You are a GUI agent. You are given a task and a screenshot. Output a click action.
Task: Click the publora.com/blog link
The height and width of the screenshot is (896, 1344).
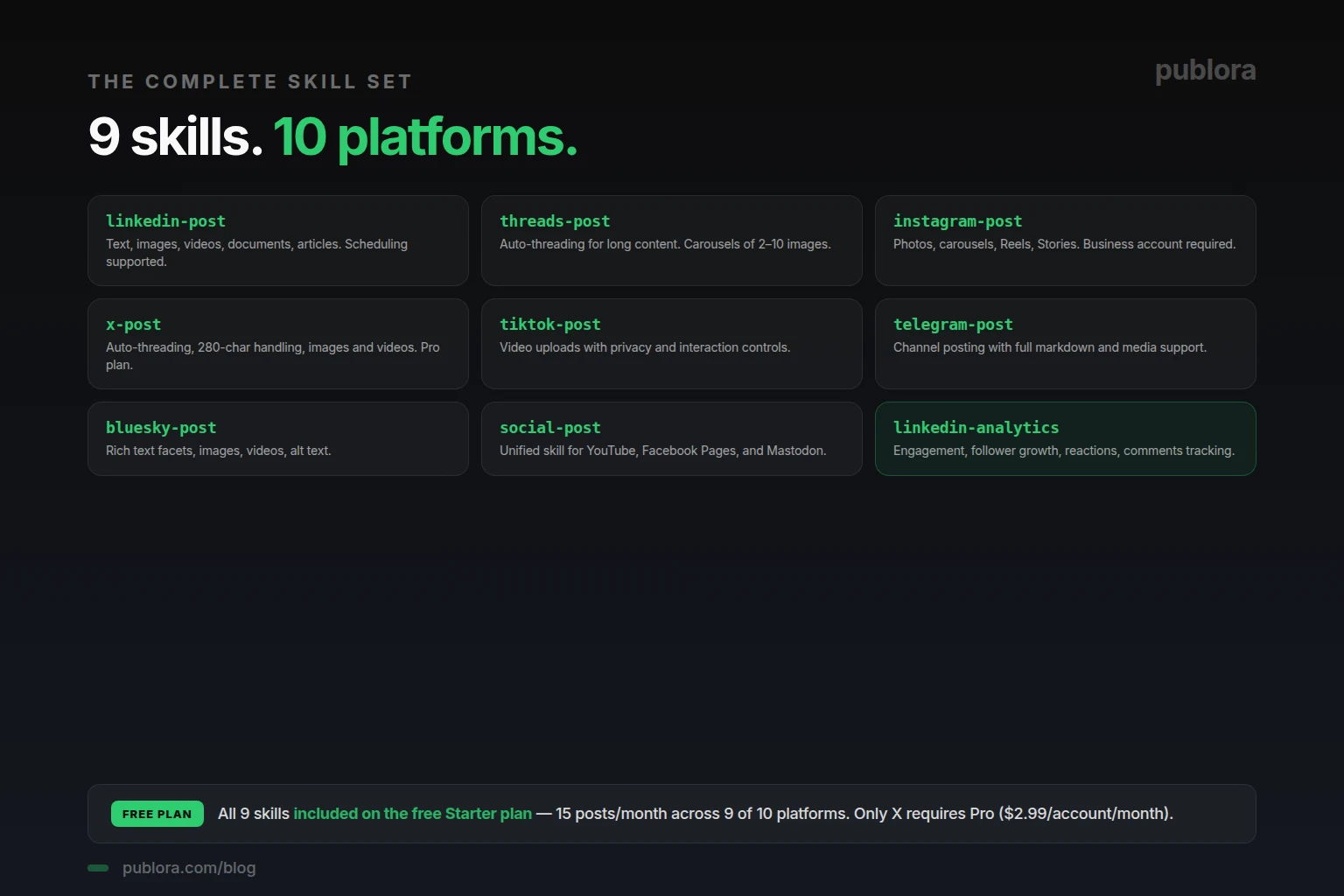pos(189,868)
